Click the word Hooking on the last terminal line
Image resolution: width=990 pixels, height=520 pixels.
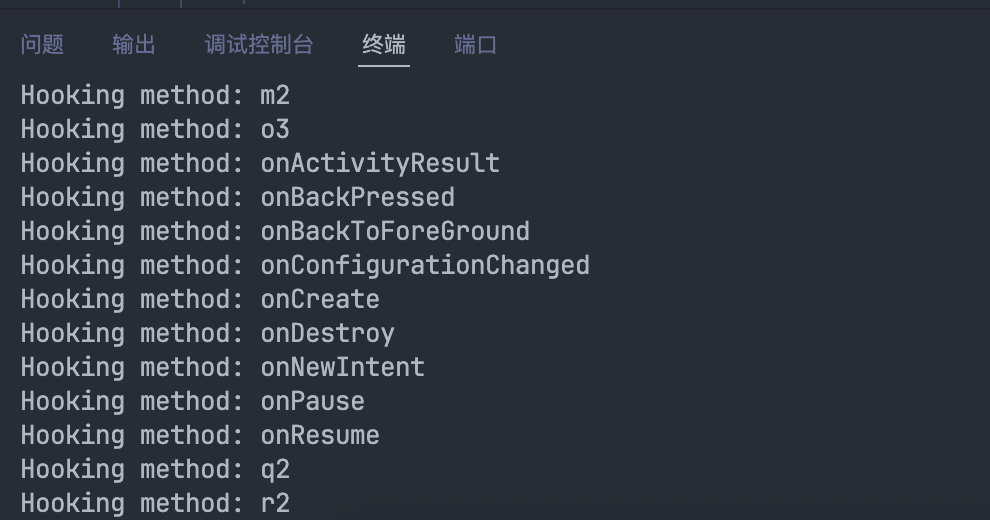point(72,503)
